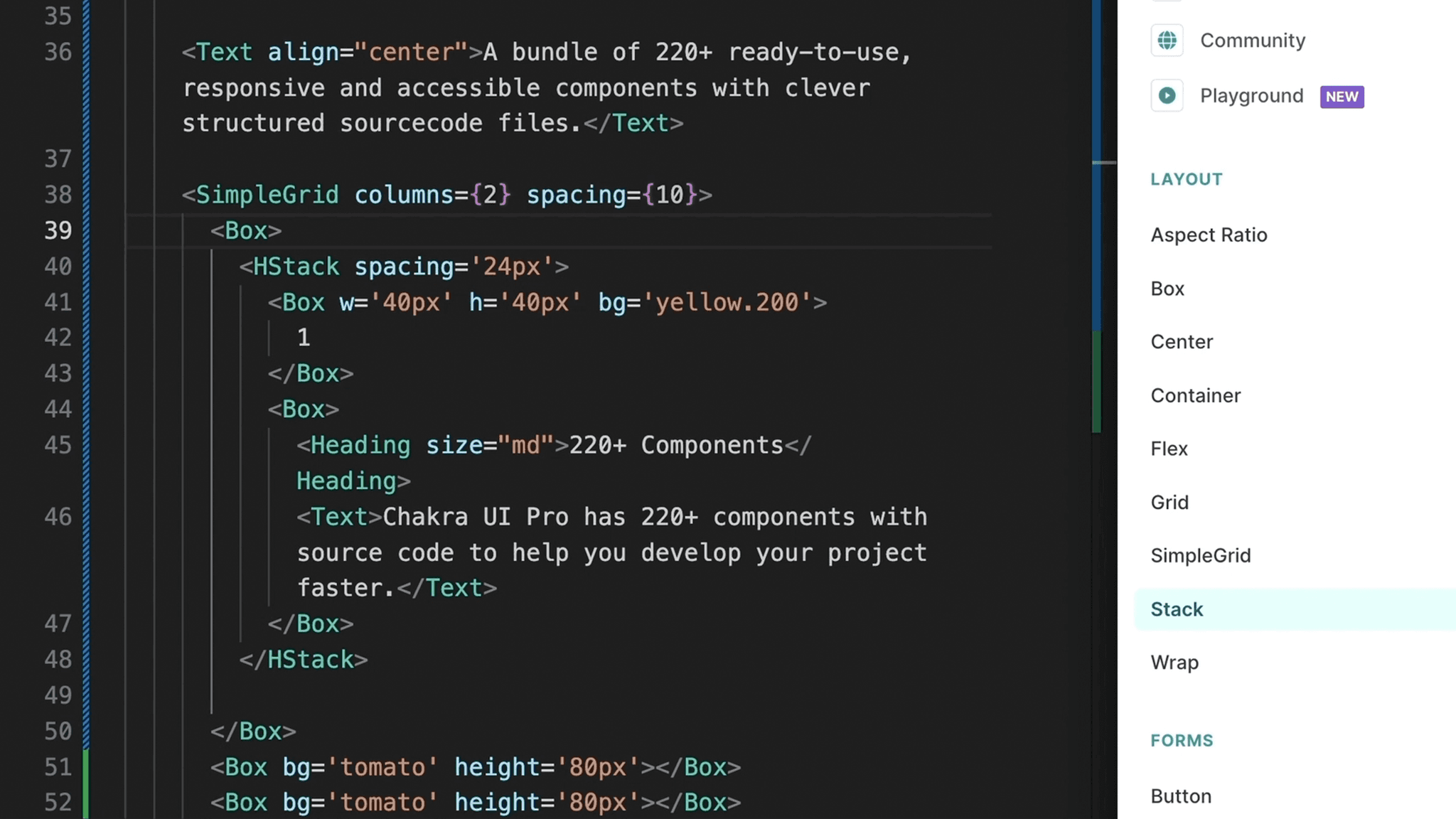Image resolution: width=1456 pixels, height=819 pixels.
Task: Navigate to Aspect Ratio documentation
Action: [1209, 235]
